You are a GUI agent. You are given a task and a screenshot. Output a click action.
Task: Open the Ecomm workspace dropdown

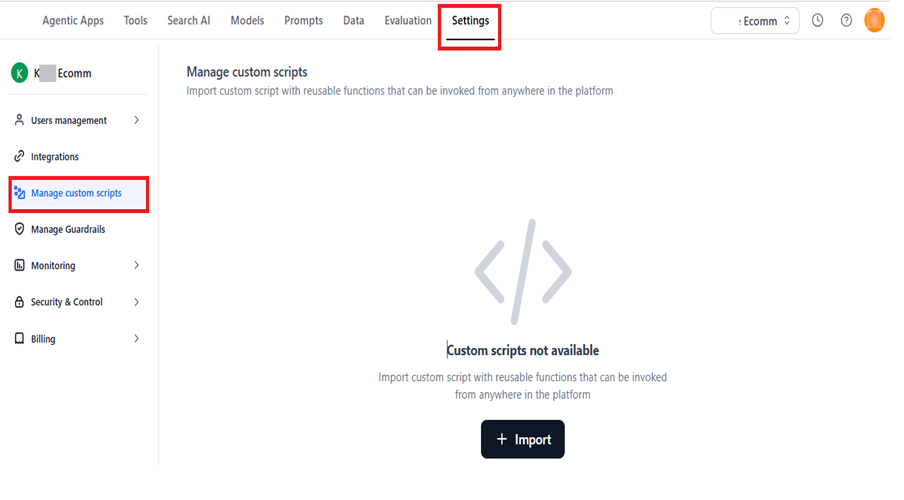pyautogui.click(x=755, y=21)
